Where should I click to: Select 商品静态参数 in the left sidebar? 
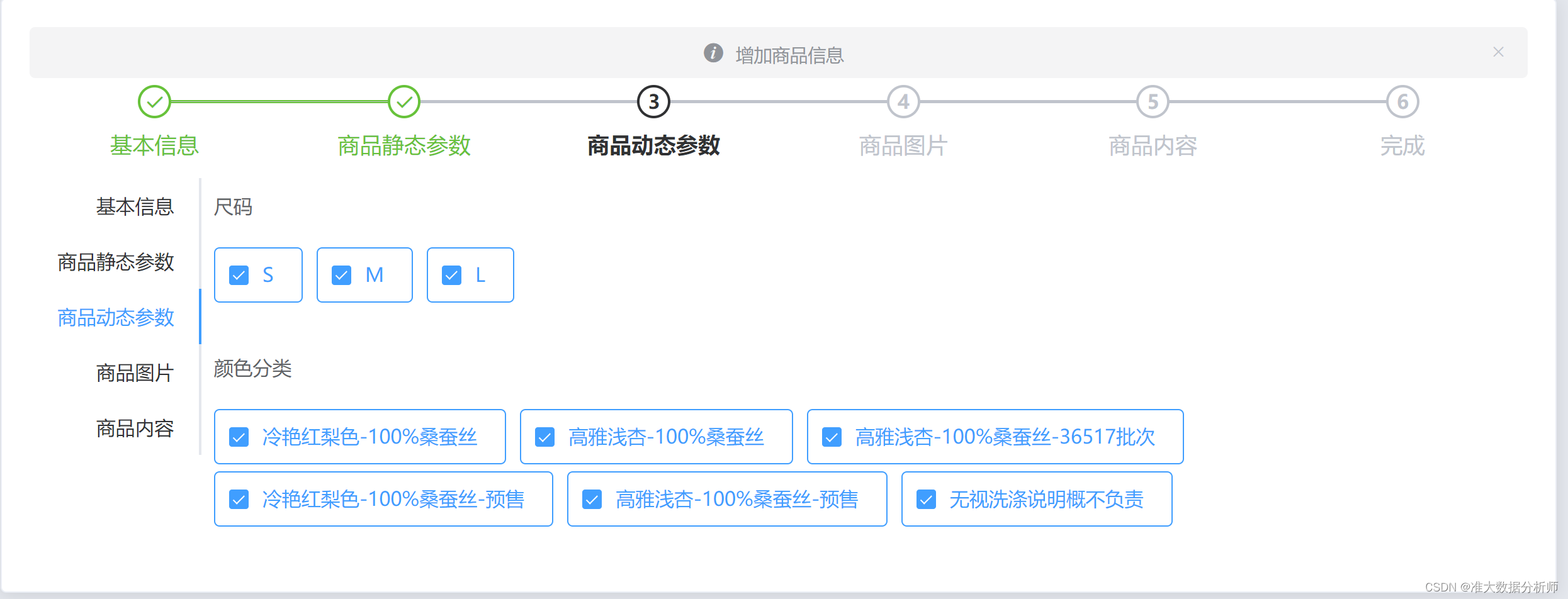tap(116, 262)
